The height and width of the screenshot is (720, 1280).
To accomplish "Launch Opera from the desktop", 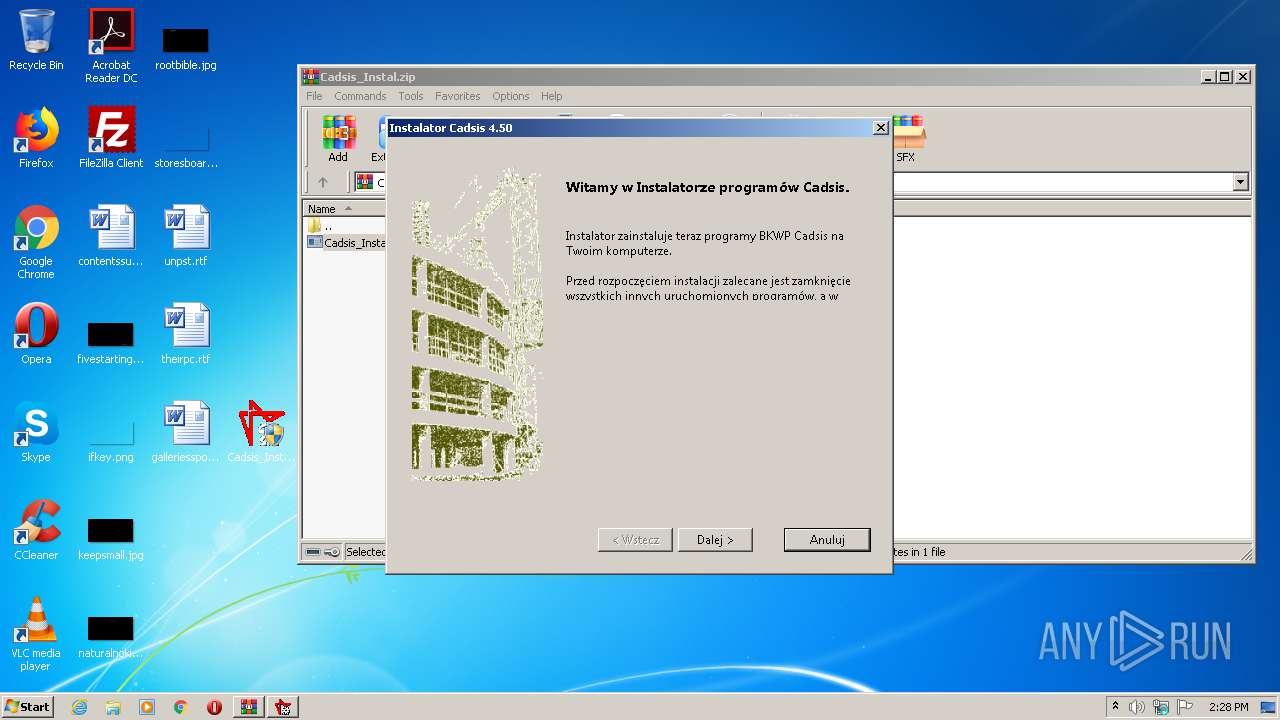I will tap(36, 334).
